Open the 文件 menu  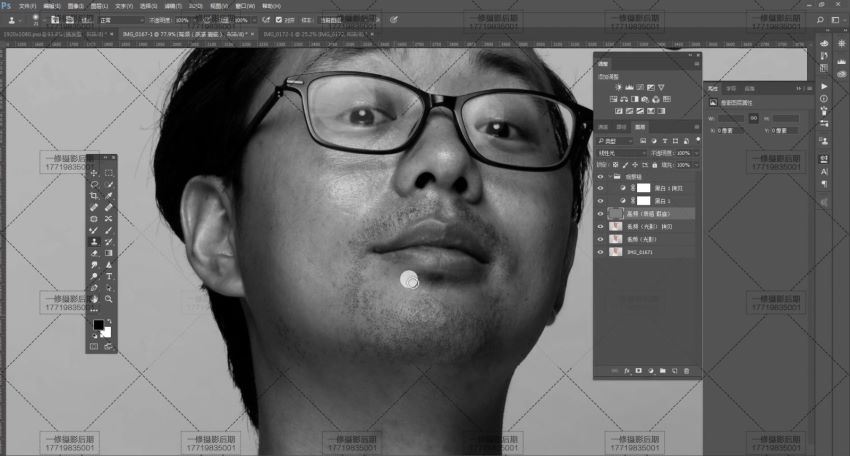point(28,6)
